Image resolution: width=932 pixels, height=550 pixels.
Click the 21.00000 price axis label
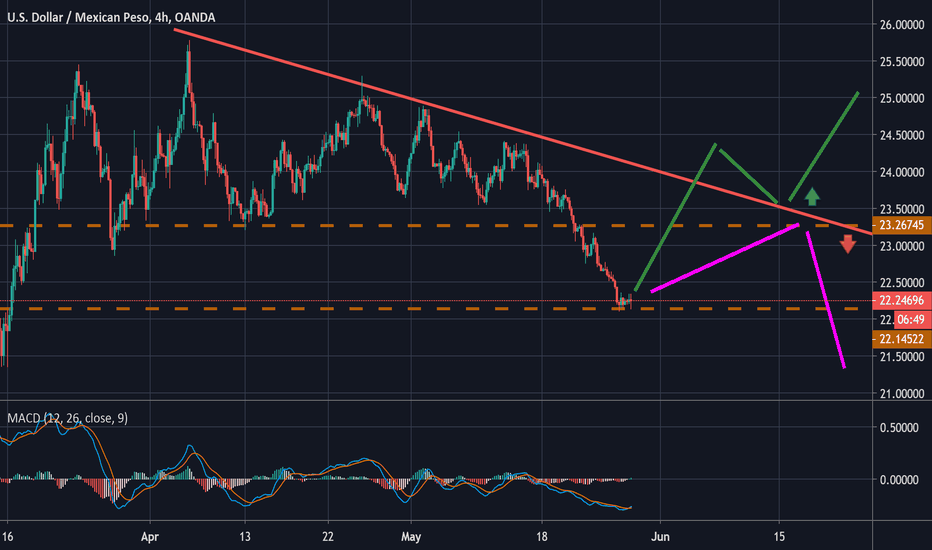(902, 393)
